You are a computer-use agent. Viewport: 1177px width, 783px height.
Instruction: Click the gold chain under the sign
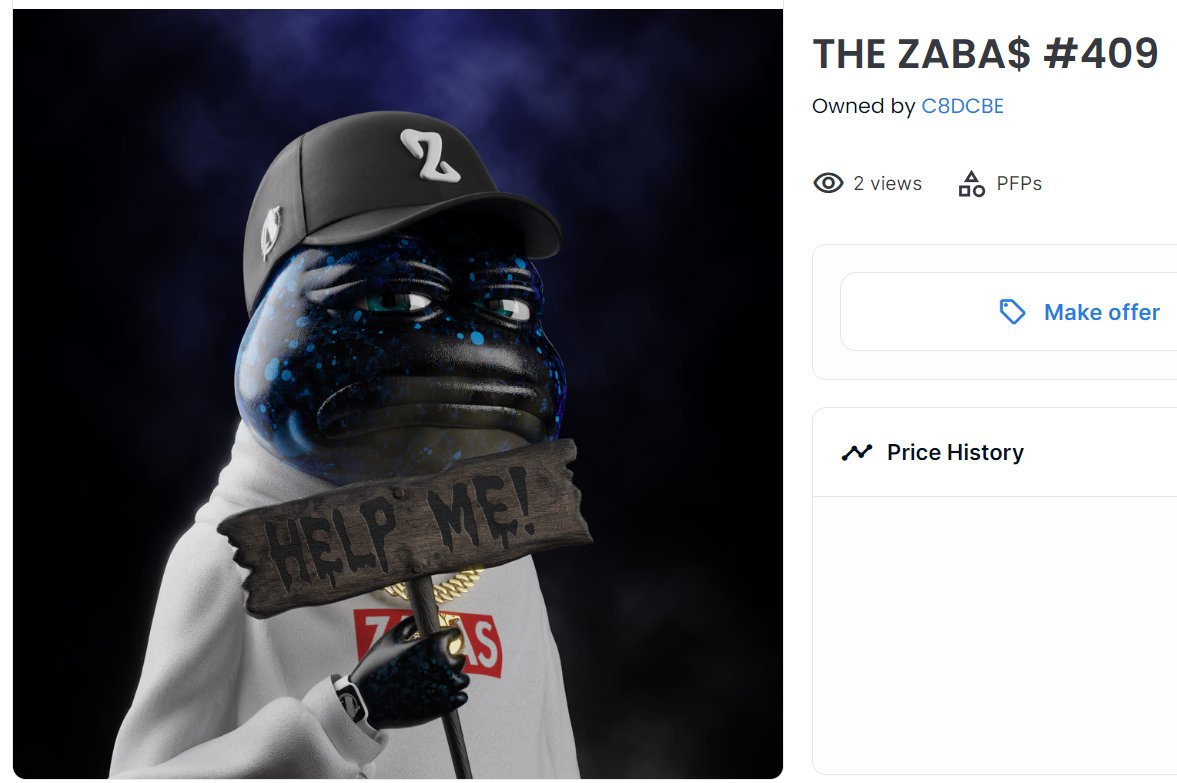click(439, 586)
